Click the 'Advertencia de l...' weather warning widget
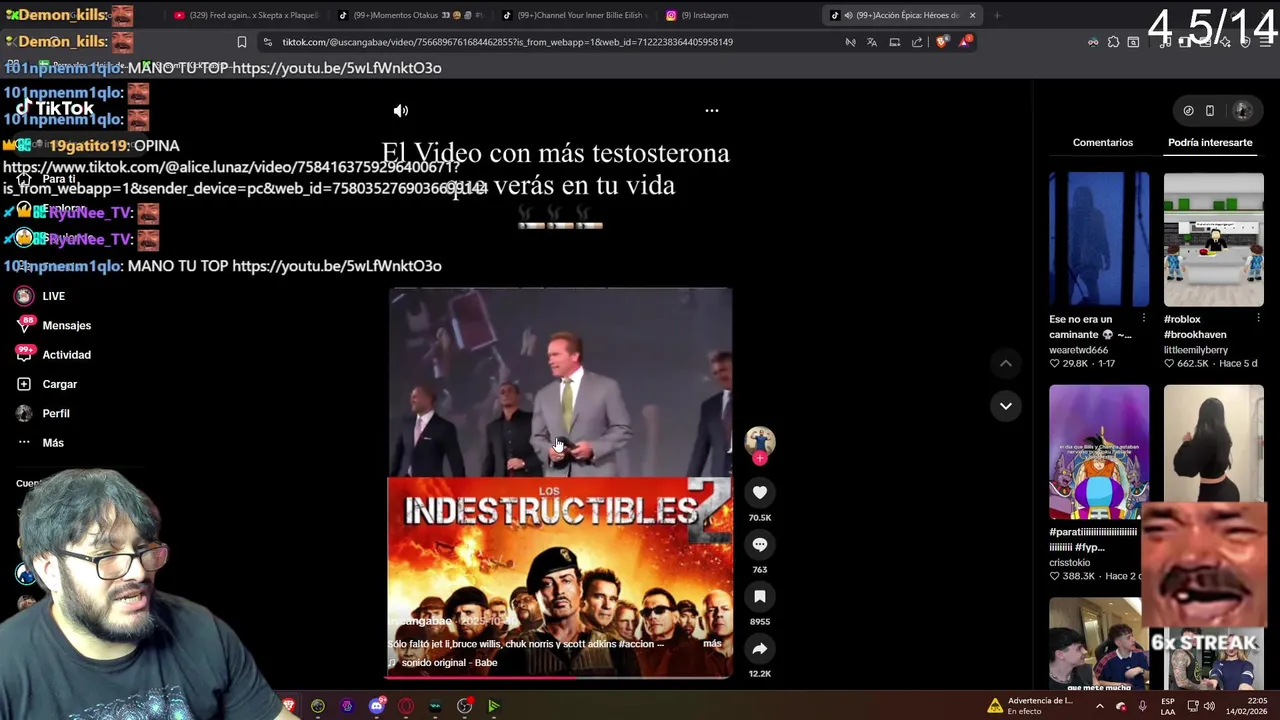 click(1030, 706)
